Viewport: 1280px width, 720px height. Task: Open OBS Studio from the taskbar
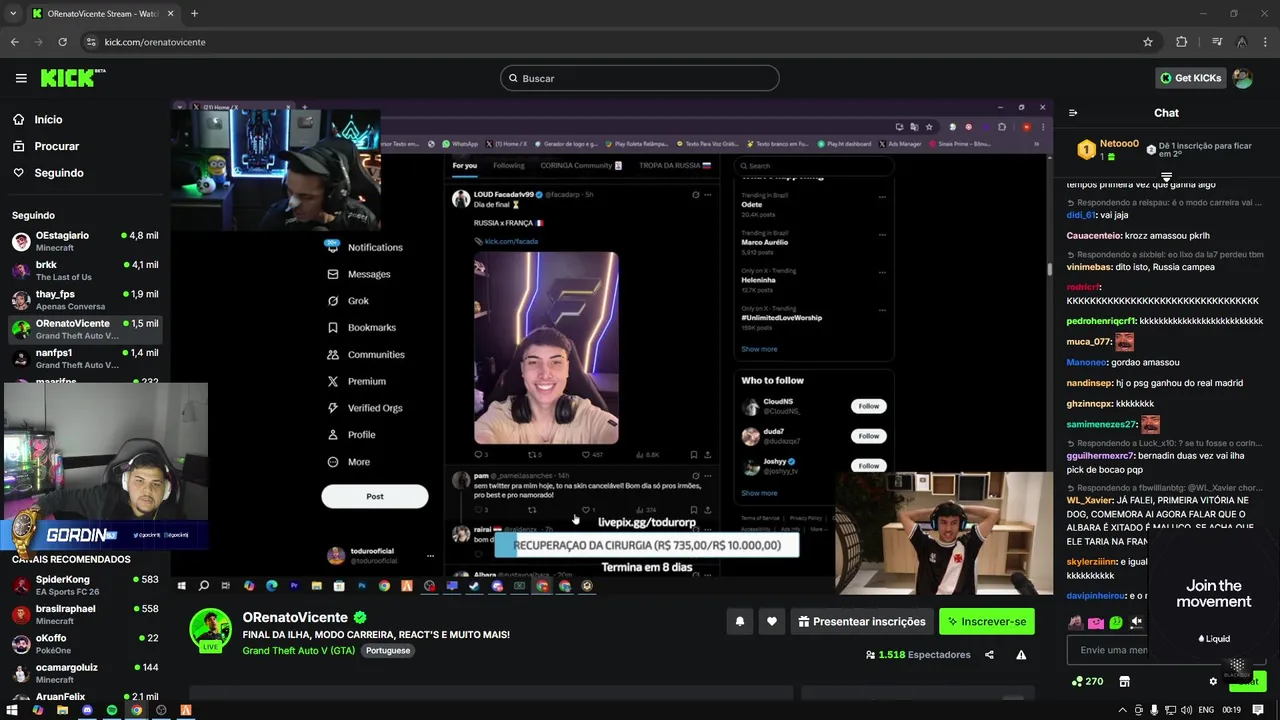coord(161,710)
